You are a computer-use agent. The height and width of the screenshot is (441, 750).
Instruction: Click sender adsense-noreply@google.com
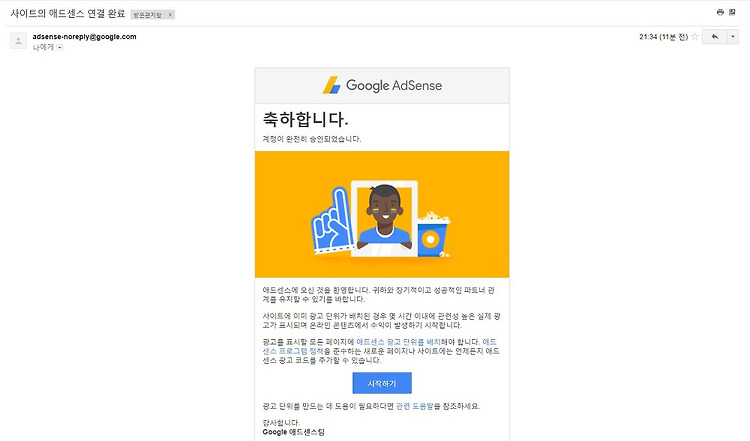tap(84, 36)
